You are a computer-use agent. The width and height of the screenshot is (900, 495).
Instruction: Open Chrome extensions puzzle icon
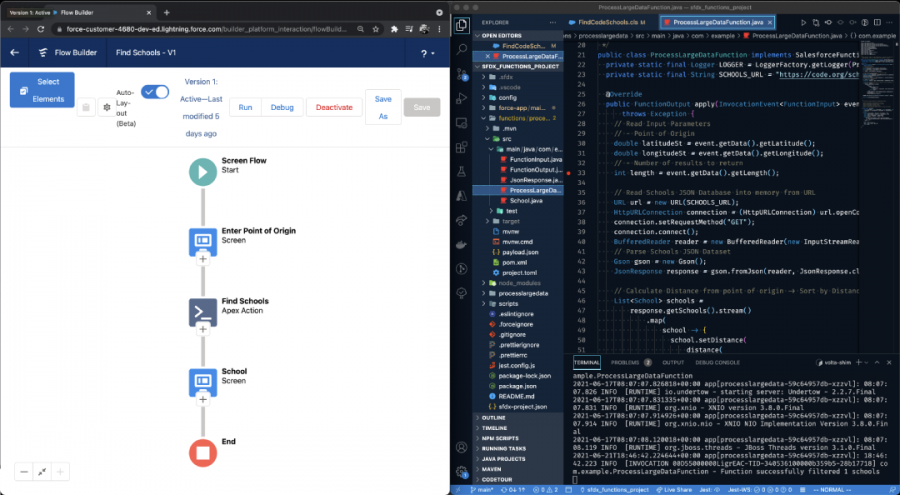pyautogui.click(x=394, y=29)
